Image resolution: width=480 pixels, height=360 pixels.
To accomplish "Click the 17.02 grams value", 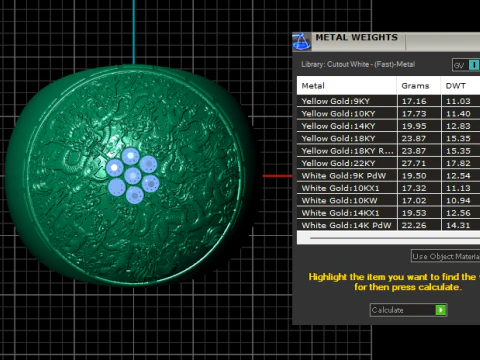I will (414, 200).
